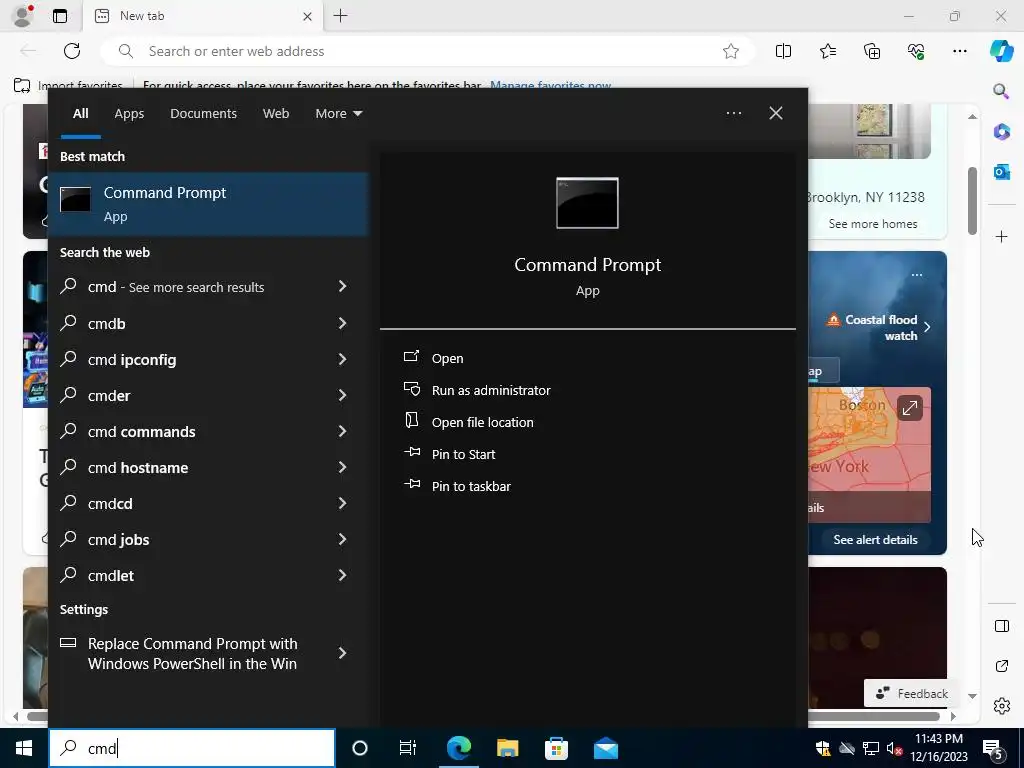Open Microsoft Store from the taskbar

[556, 748]
